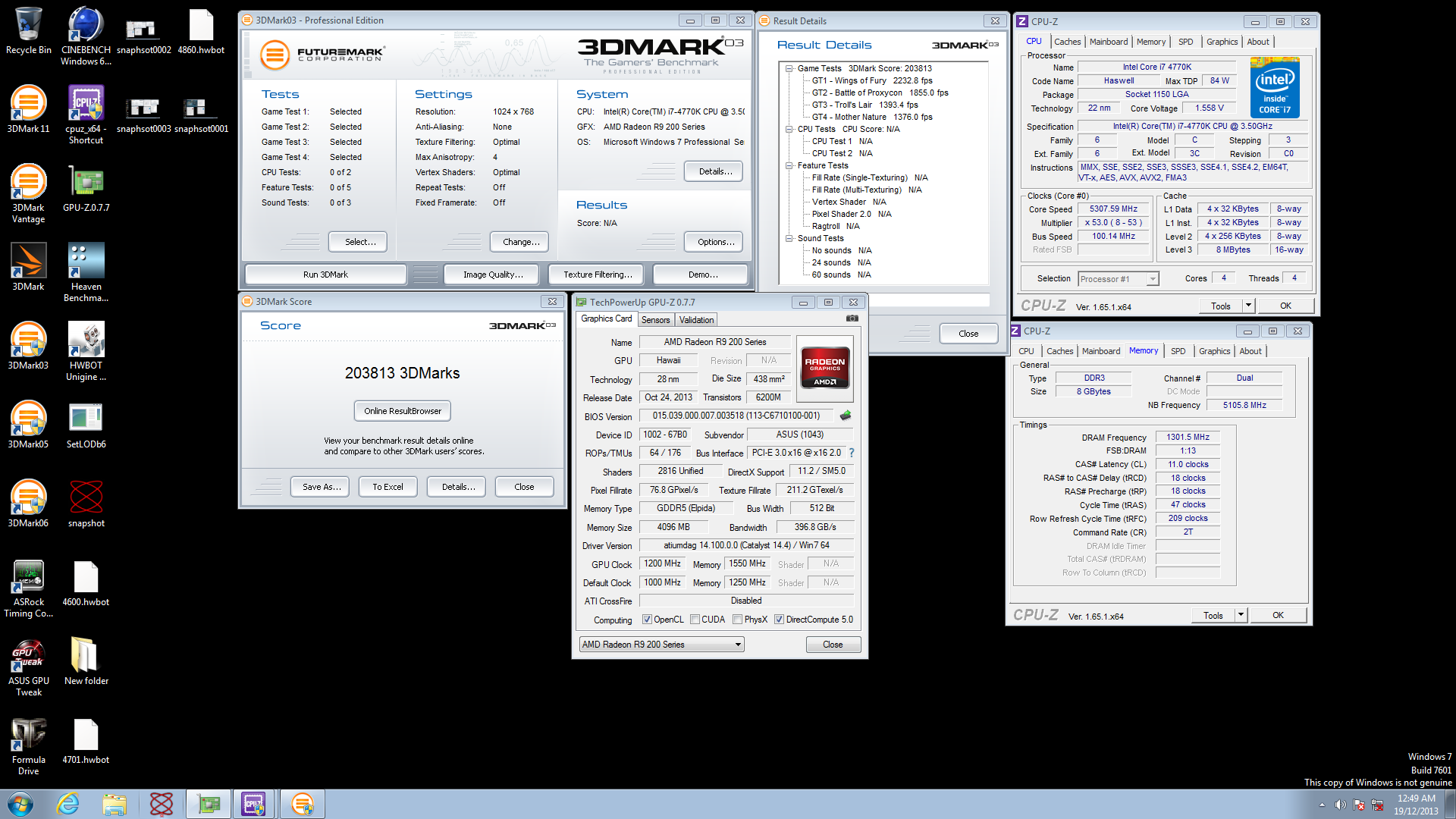Switch to Sensors tab in GPU-Z
This screenshot has width=1456, height=819.
(655, 320)
